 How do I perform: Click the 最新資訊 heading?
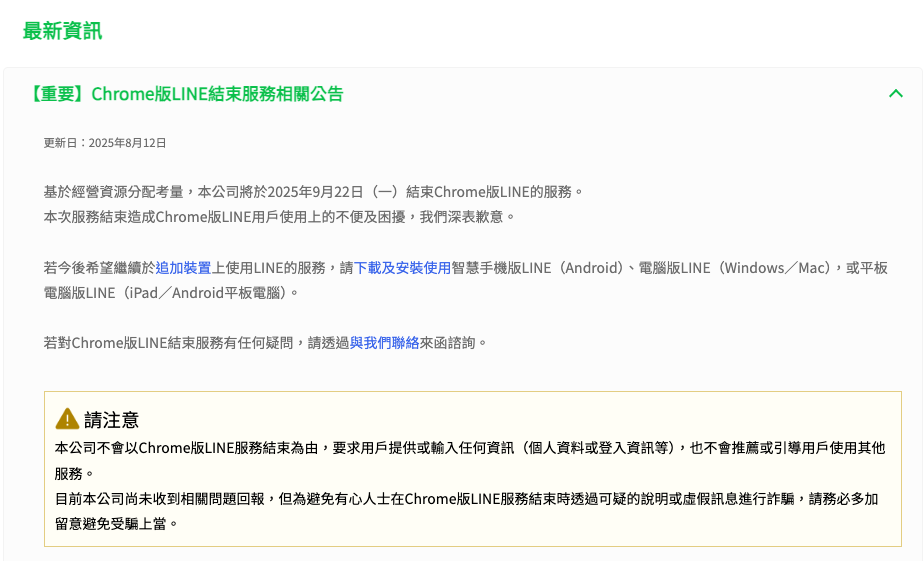pos(62,31)
